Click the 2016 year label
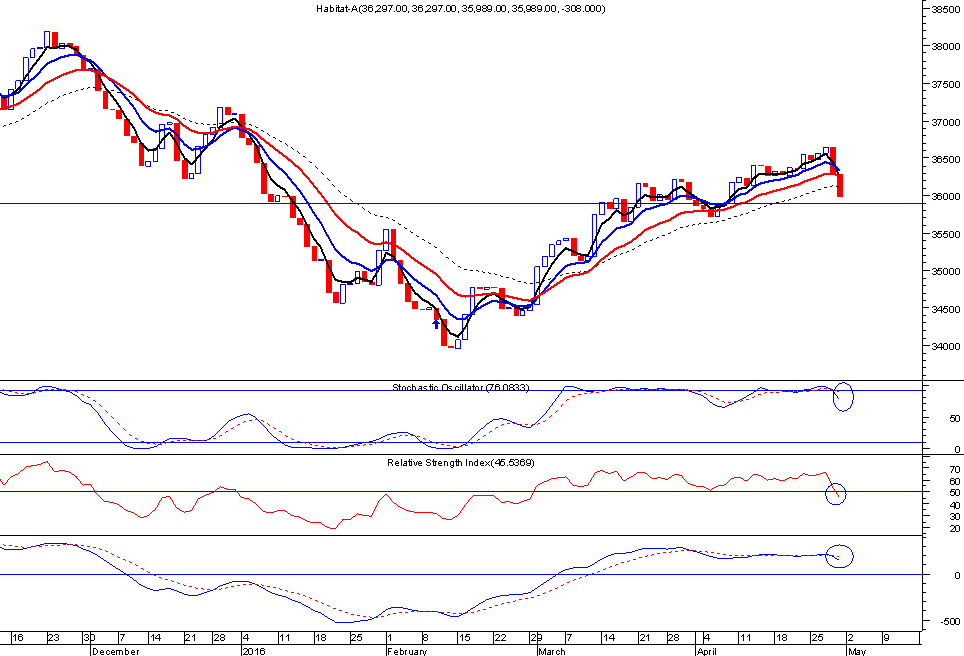964x656 pixels. click(x=254, y=651)
